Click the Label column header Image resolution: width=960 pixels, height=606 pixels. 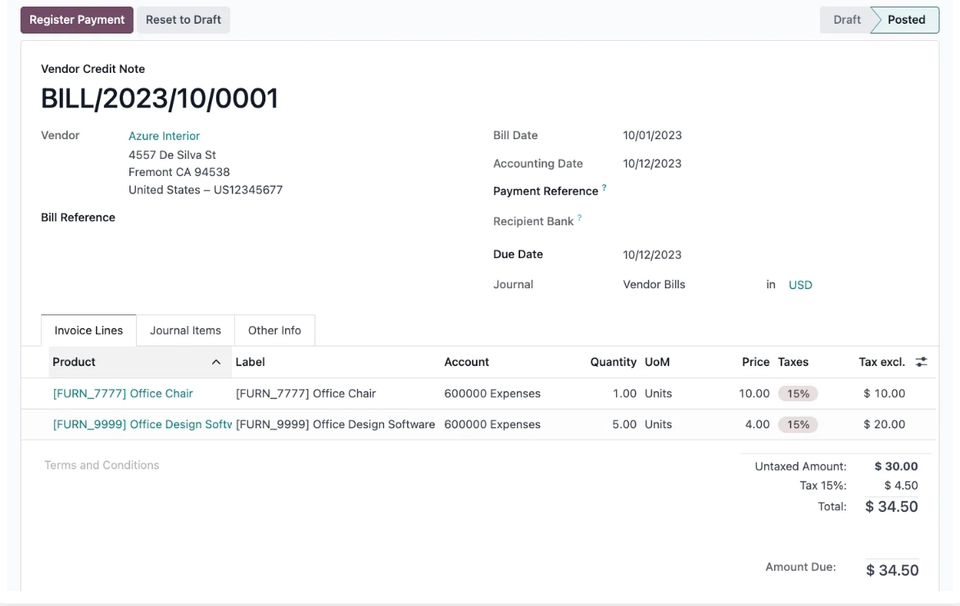pos(250,362)
